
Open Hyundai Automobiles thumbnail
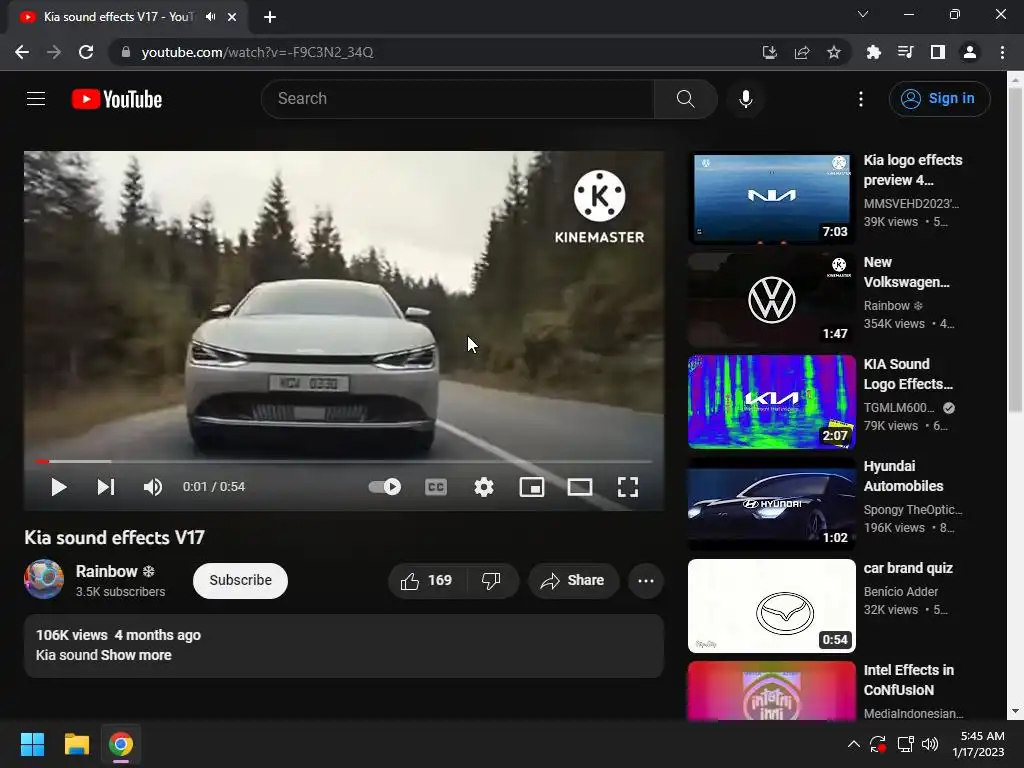coord(771,504)
